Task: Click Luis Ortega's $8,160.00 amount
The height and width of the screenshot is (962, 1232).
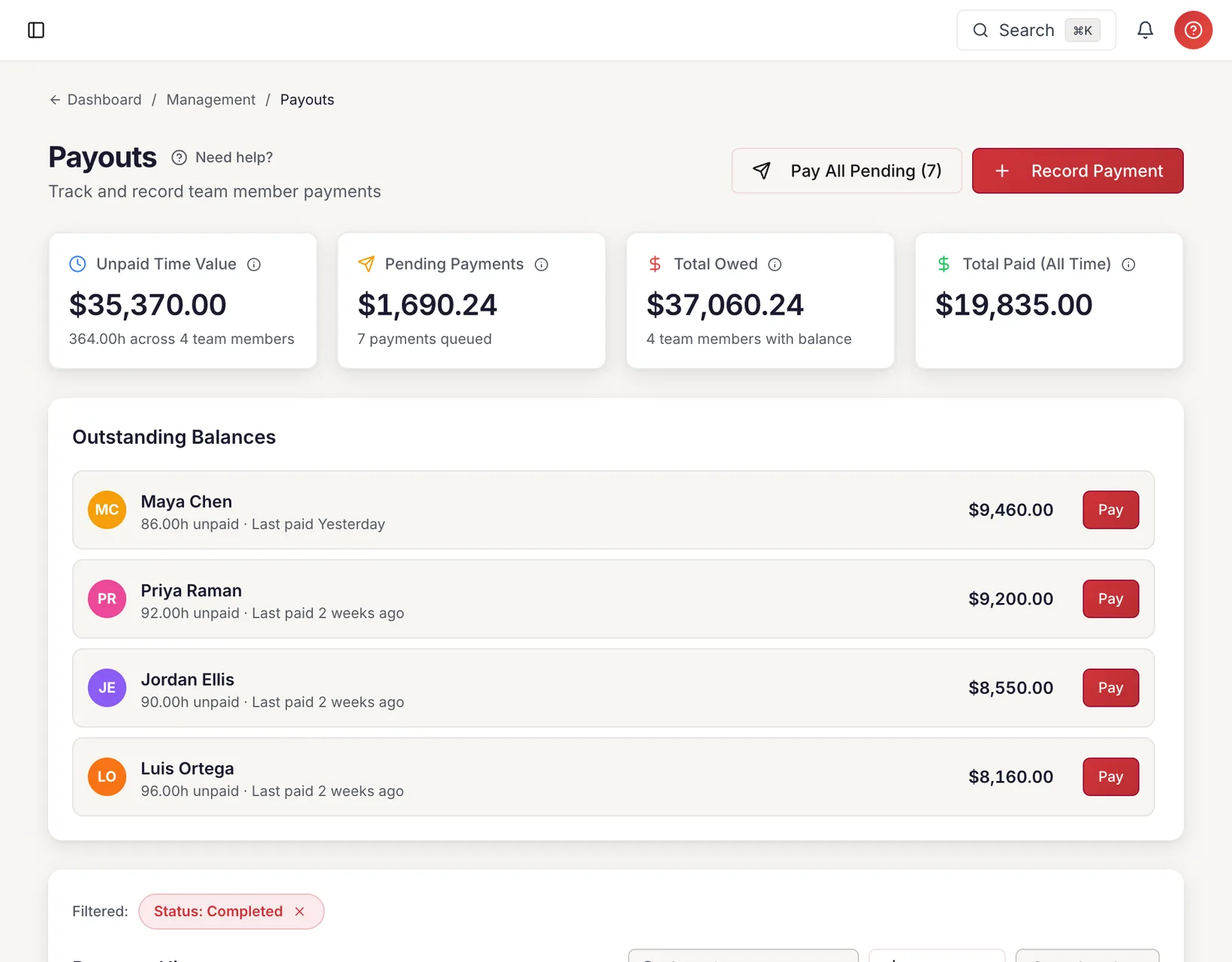Action: (x=1010, y=777)
